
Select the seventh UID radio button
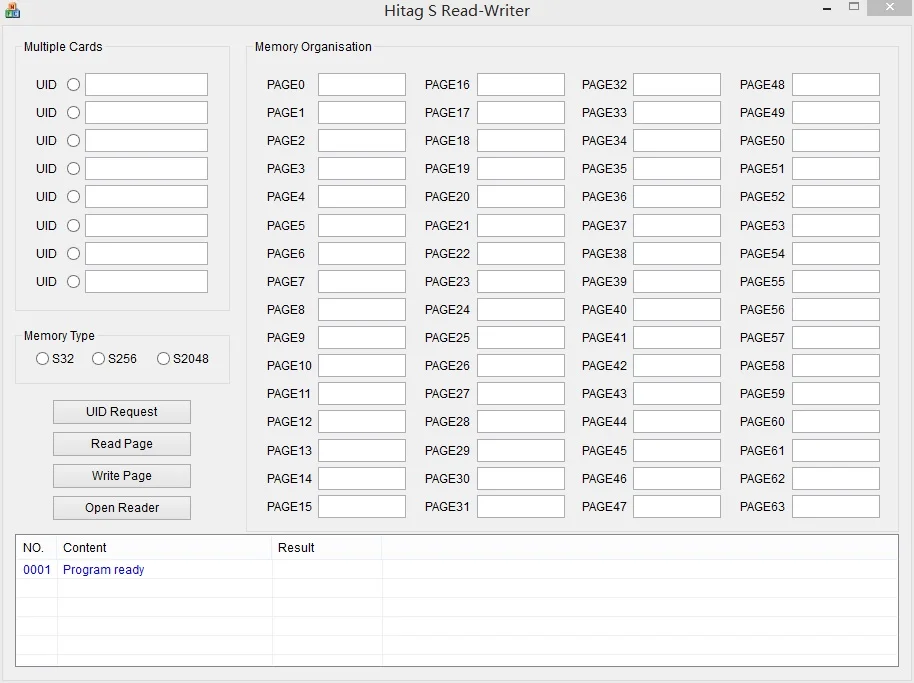(73, 254)
